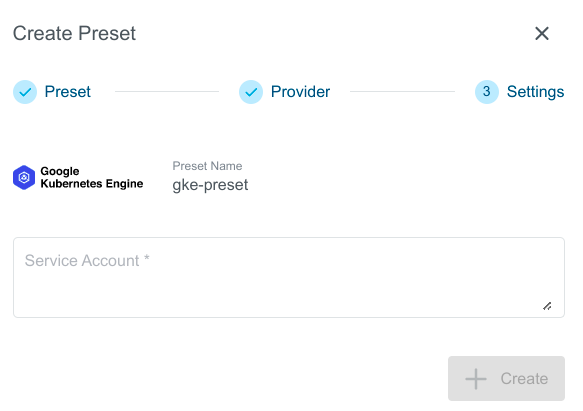583x411 pixels.
Task: Click the Google Kubernetes Engine provider text
Action: pos(91,177)
